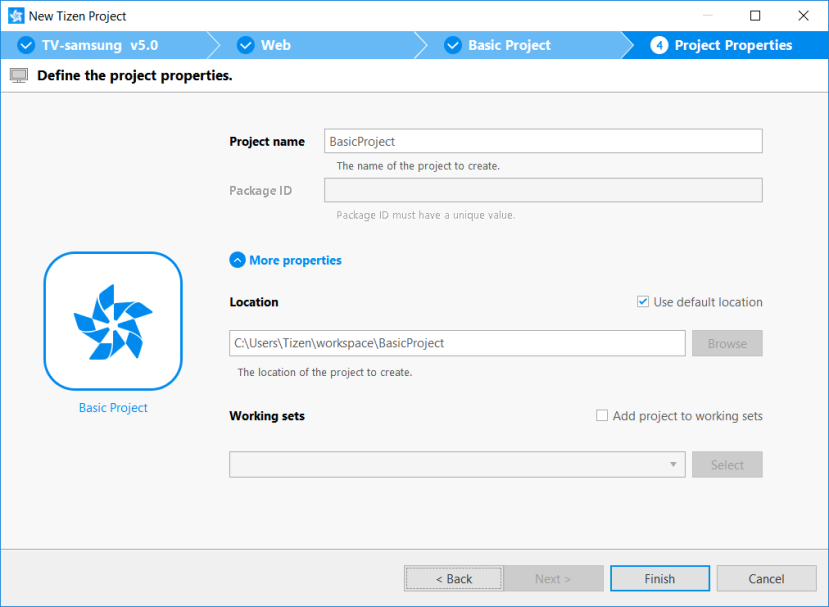Click the large Basic Project template icon

113,320
